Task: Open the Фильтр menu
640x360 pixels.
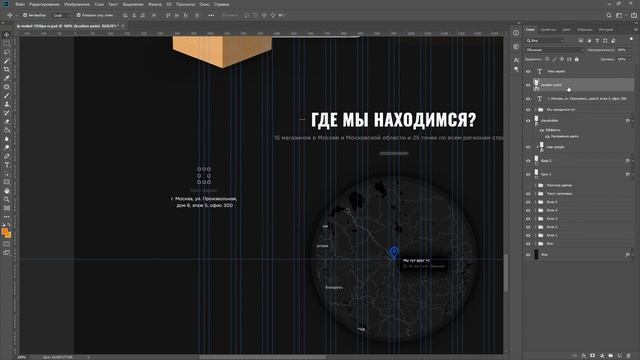Action: click(x=155, y=4)
